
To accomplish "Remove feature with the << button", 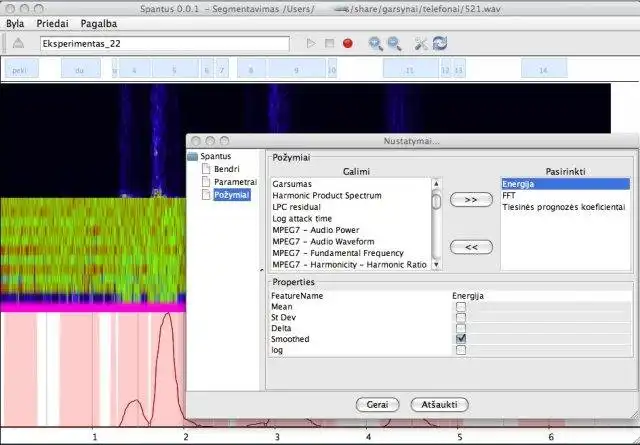I will point(471,246).
